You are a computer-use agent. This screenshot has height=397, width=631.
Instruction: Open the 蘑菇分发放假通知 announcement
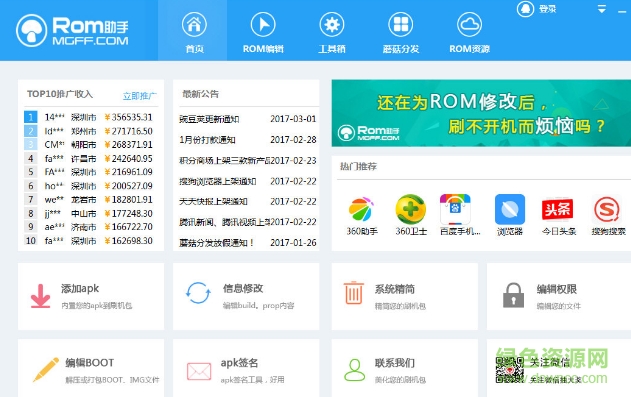click(x=217, y=243)
